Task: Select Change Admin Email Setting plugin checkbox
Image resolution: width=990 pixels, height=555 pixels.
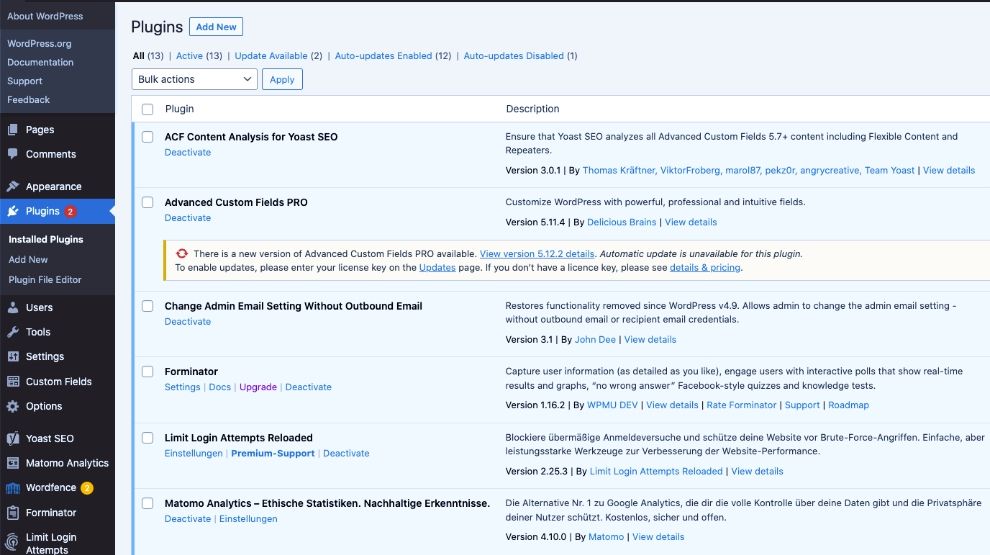Action: (x=147, y=306)
